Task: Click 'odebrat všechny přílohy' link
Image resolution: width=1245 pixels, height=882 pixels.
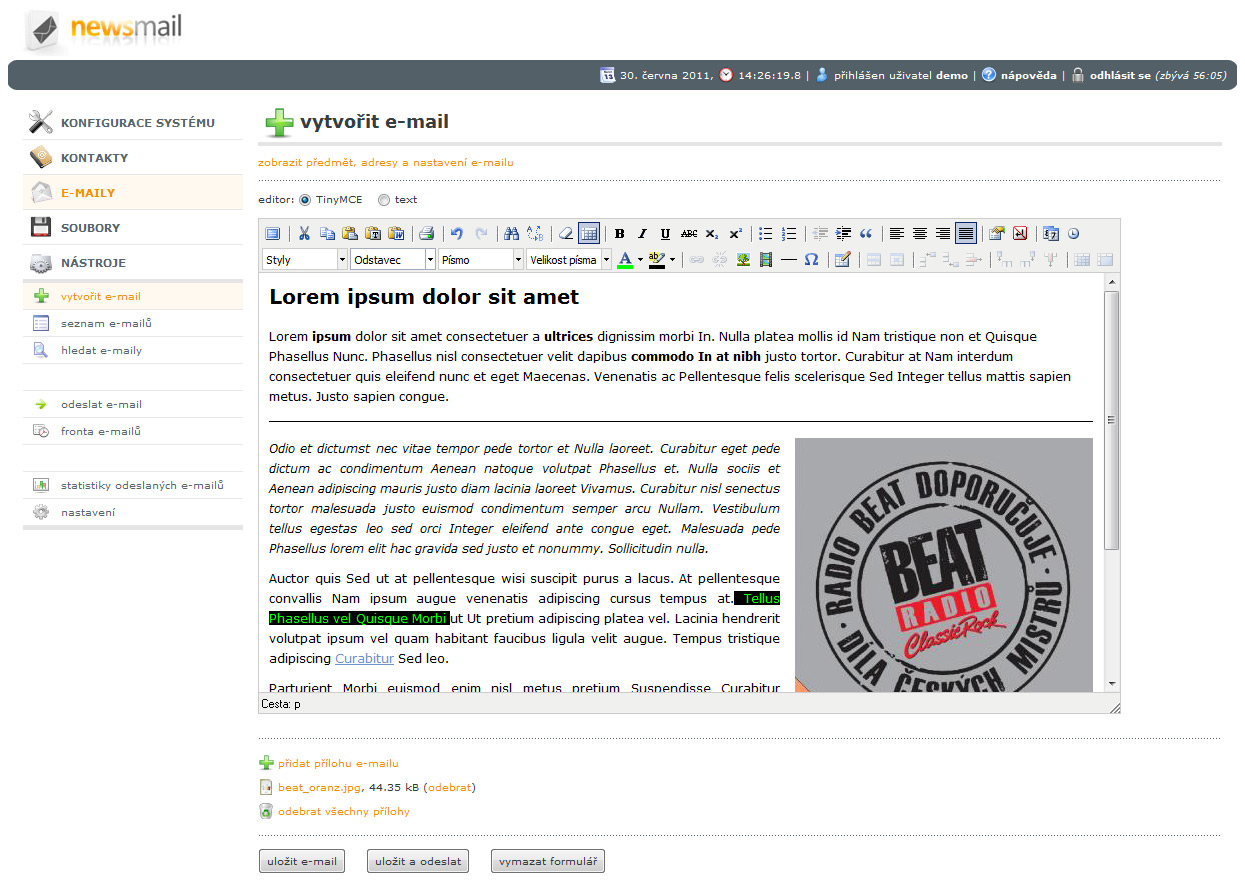Action: coord(344,811)
